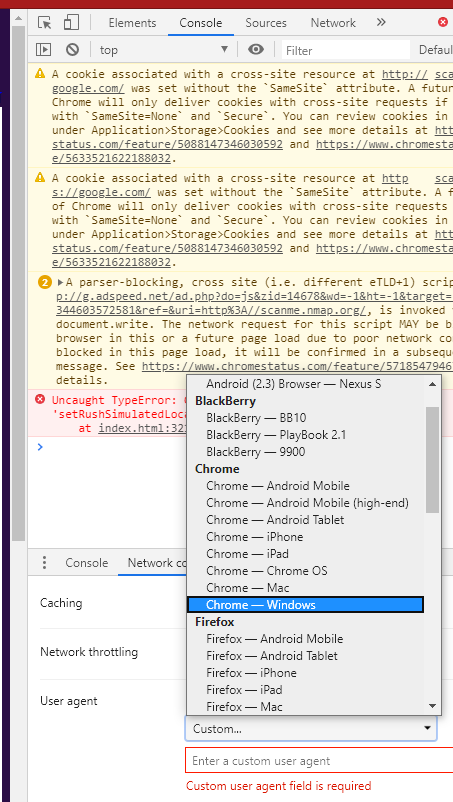
Task: Switch to the Network tab
Action: pos(333,23)
